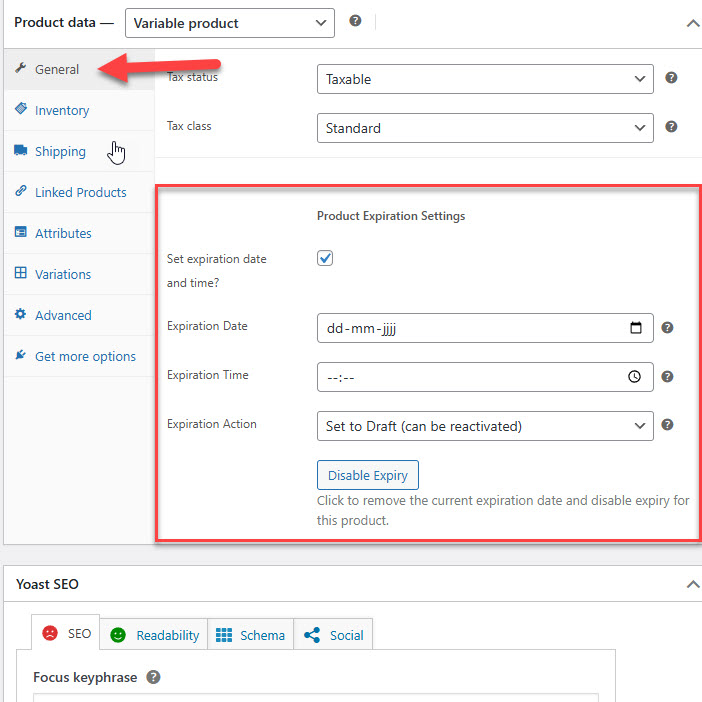Click the share icon on Social tab
Image resolution: width=702 pixels, height=702 pixels.
click(312, 635)
